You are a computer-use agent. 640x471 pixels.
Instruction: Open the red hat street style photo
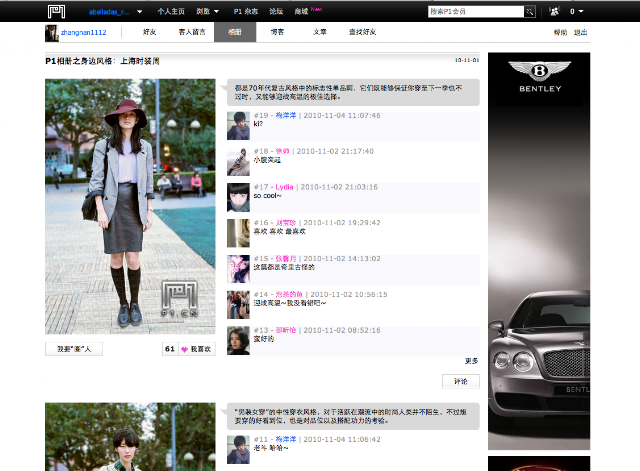pyautogui.click(x=130, y=207)
